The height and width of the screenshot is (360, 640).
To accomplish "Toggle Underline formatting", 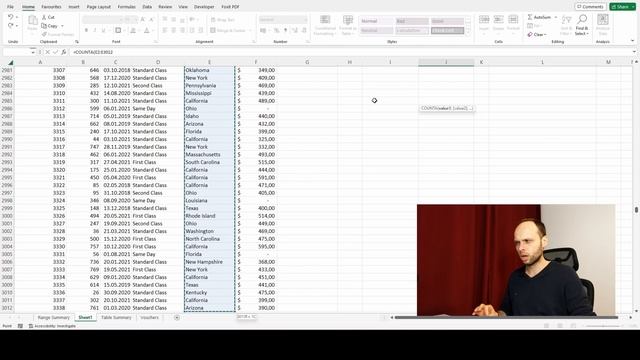I will tap(103, 30).
